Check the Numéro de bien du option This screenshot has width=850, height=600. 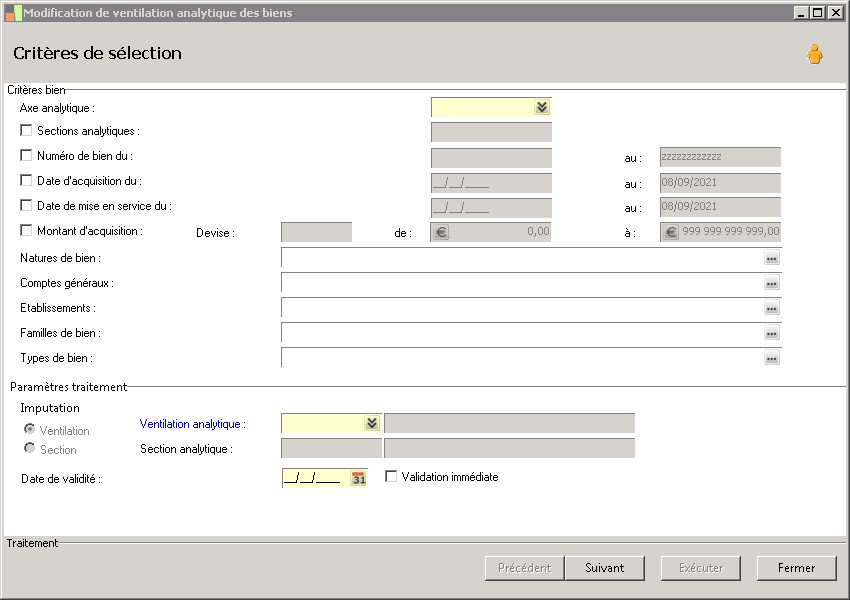pyautogui.click(x=26, y=155)
